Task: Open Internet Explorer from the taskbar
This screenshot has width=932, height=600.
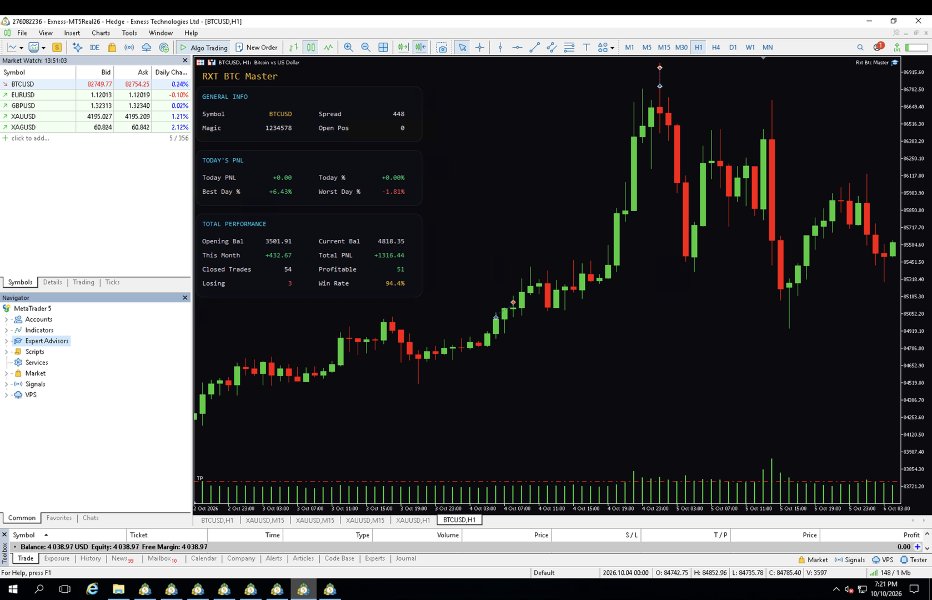Action: pyautogui.click(x=92, y=589)
